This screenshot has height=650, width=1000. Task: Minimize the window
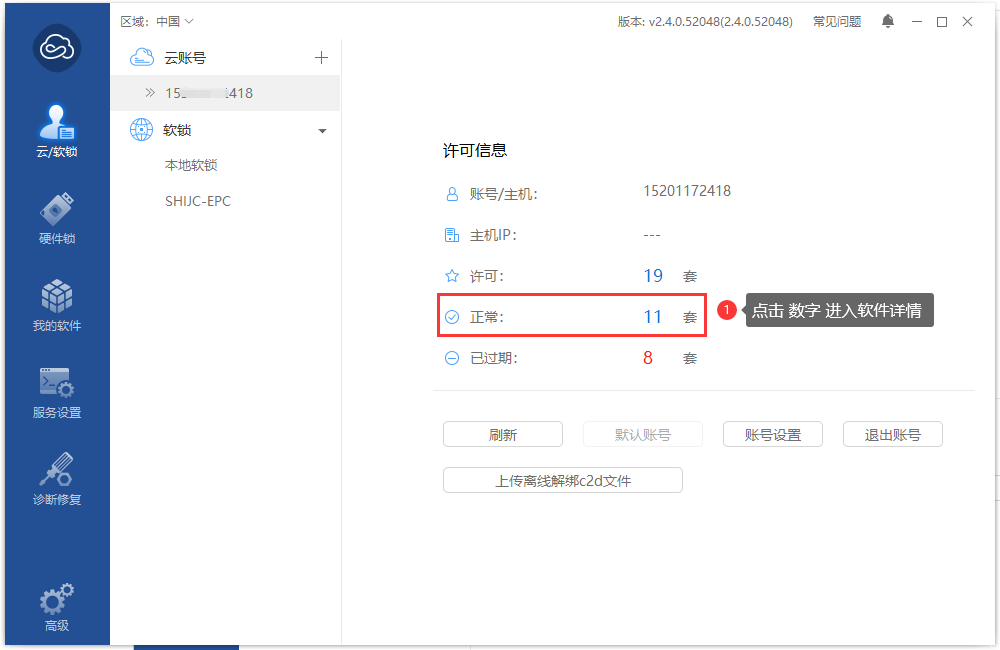coord(917,22)
